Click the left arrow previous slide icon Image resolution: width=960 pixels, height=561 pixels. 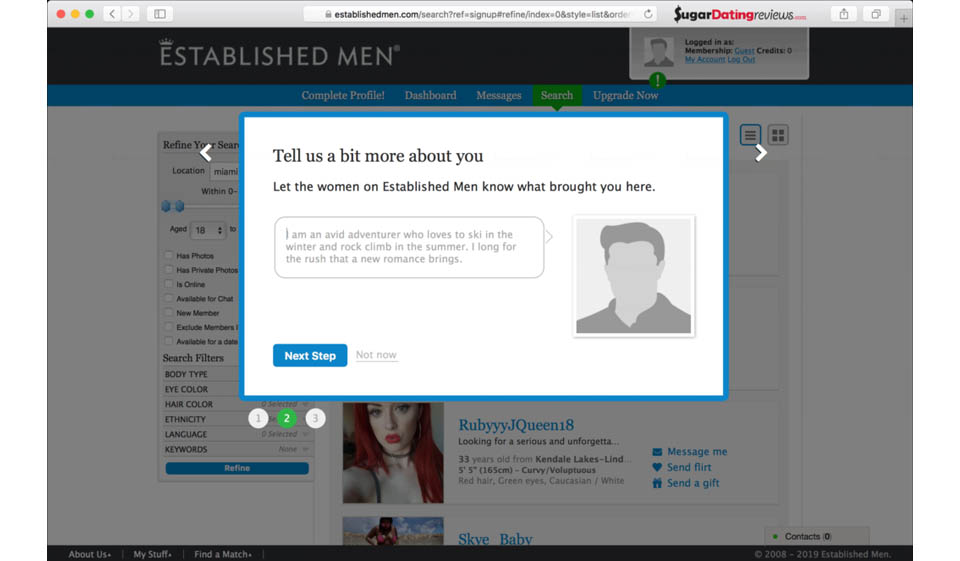click(206, 153)
